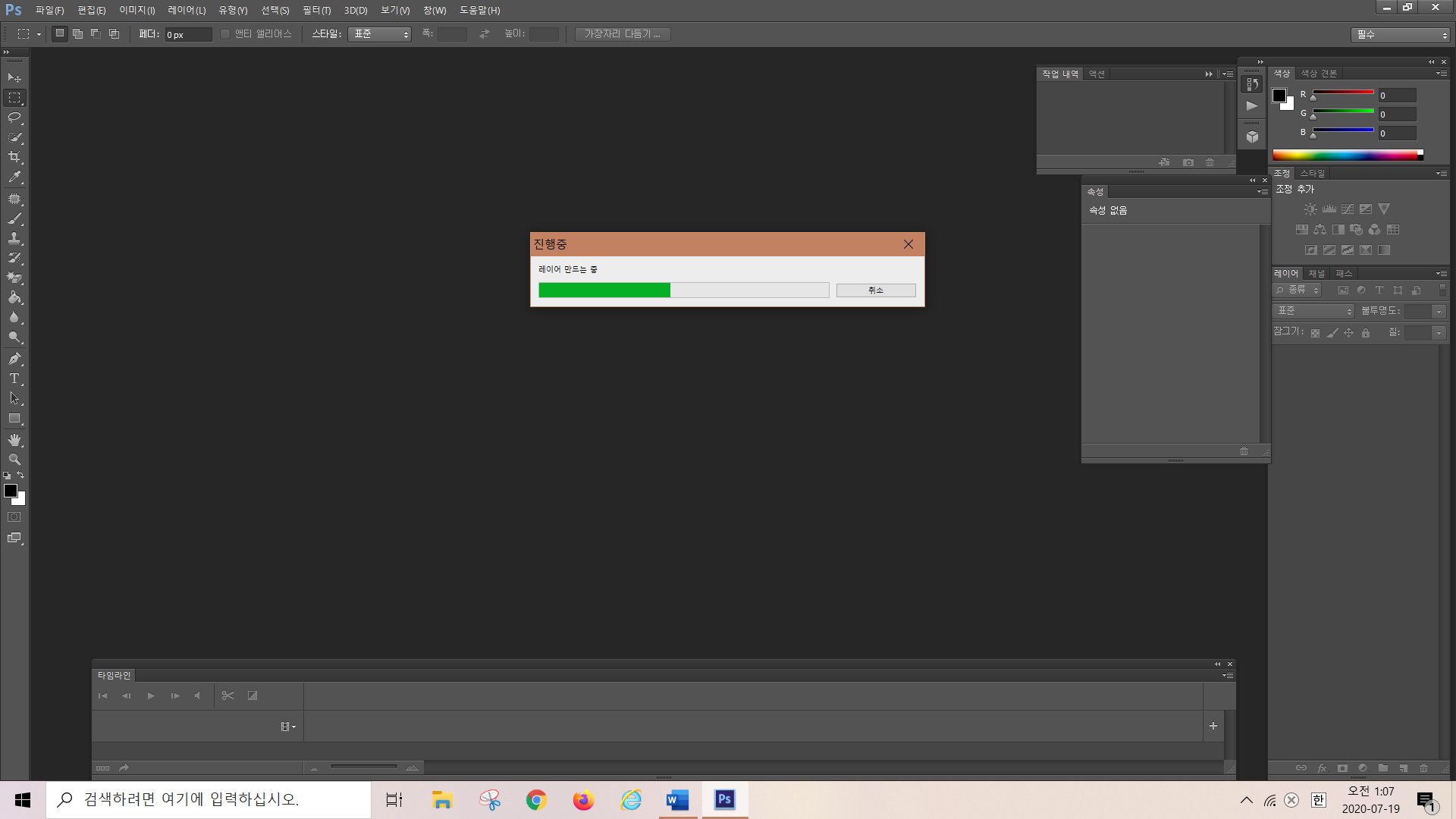Image resolution: width=1456 pixels, height=819 pixels.
Task: Select the Brush tool
Action: click(x=14, y=218)
